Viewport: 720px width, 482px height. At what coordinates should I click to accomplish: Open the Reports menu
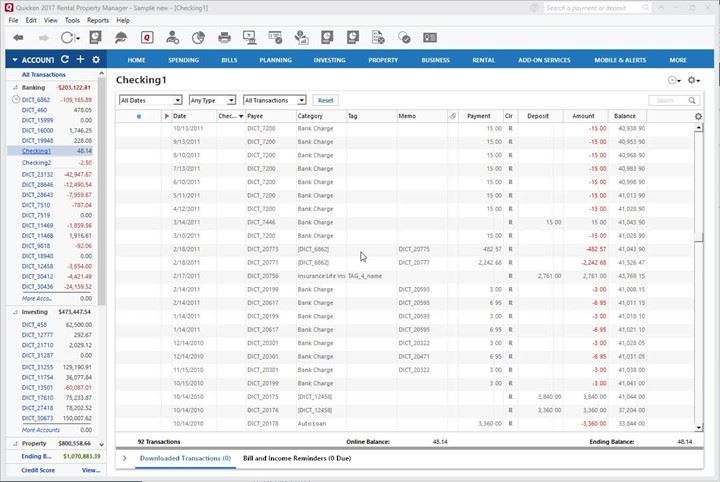(97, 20)
